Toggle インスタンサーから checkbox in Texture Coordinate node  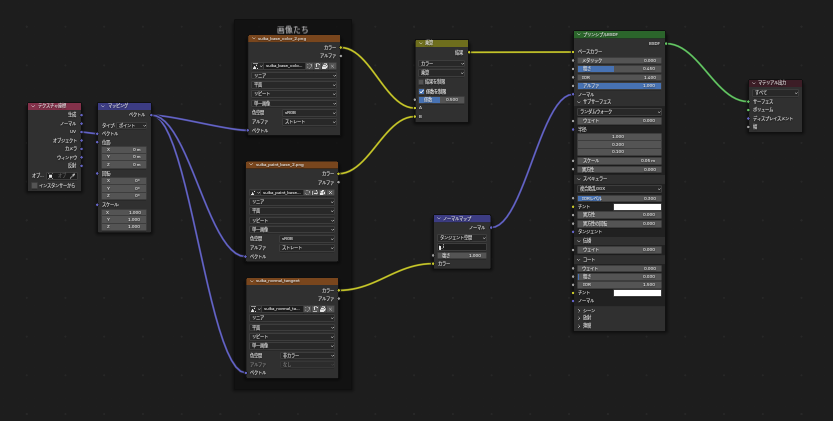[35, 185]
